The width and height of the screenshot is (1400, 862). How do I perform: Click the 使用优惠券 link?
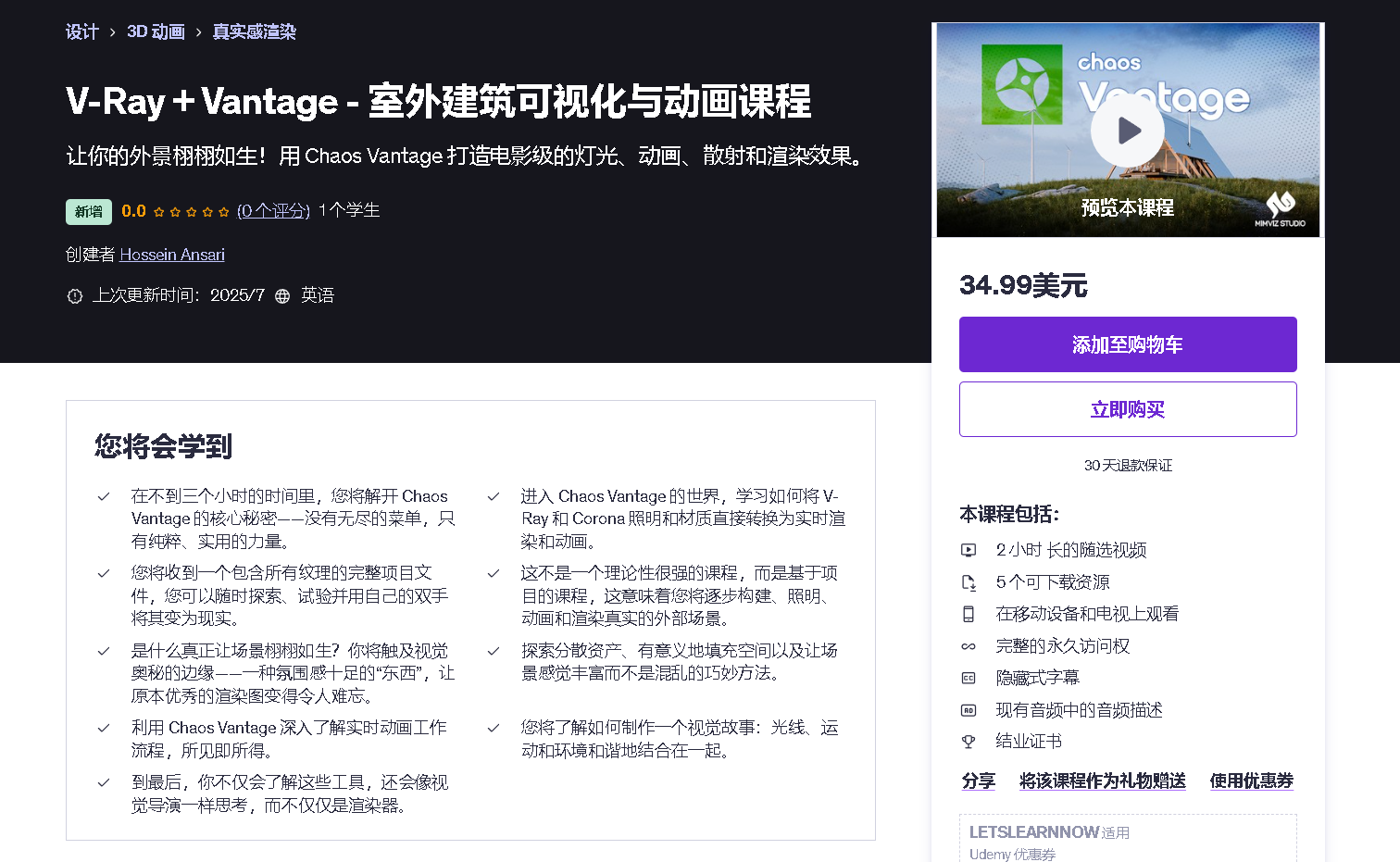coord(1251,781)
